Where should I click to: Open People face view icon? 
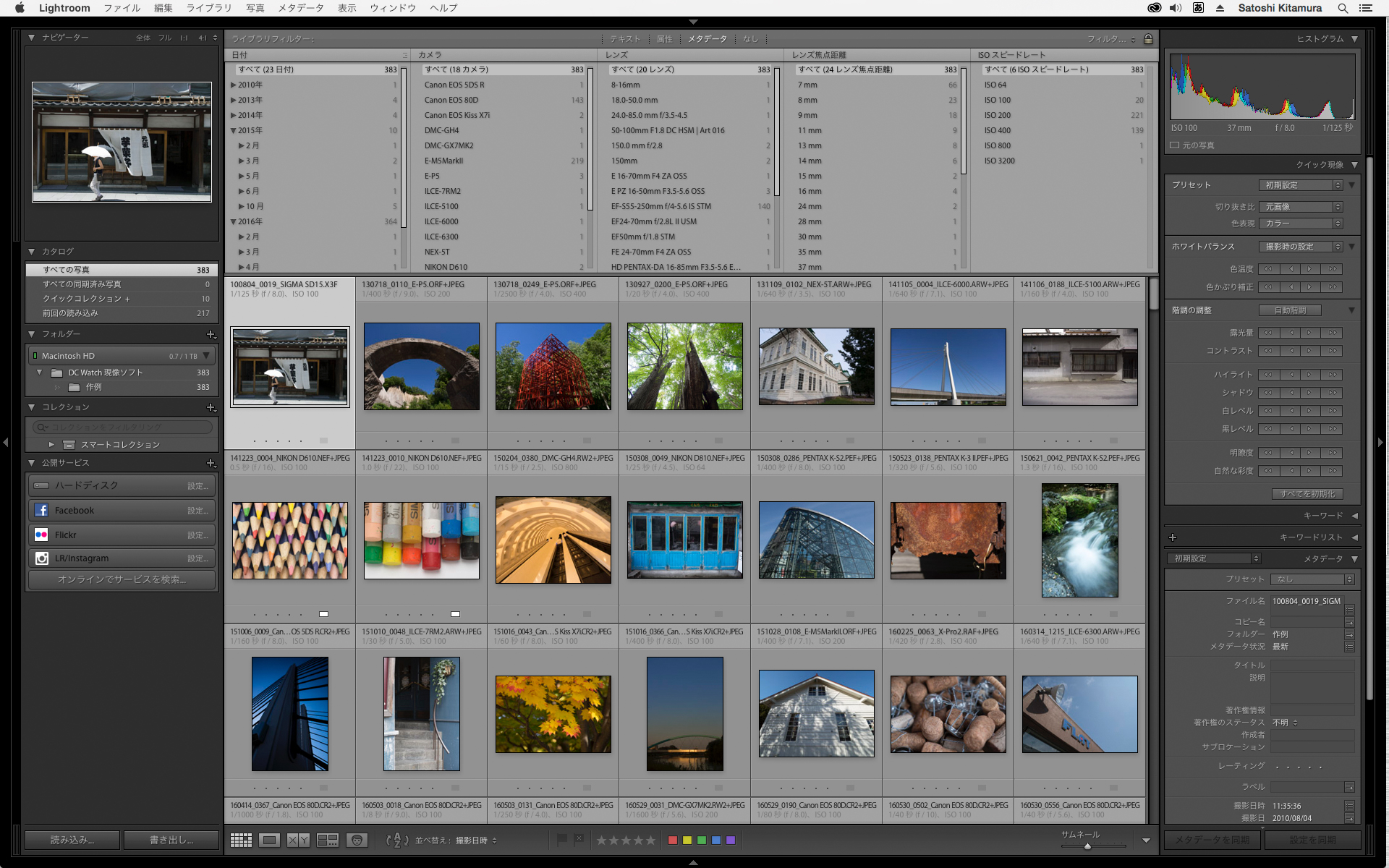coord(357,840)
